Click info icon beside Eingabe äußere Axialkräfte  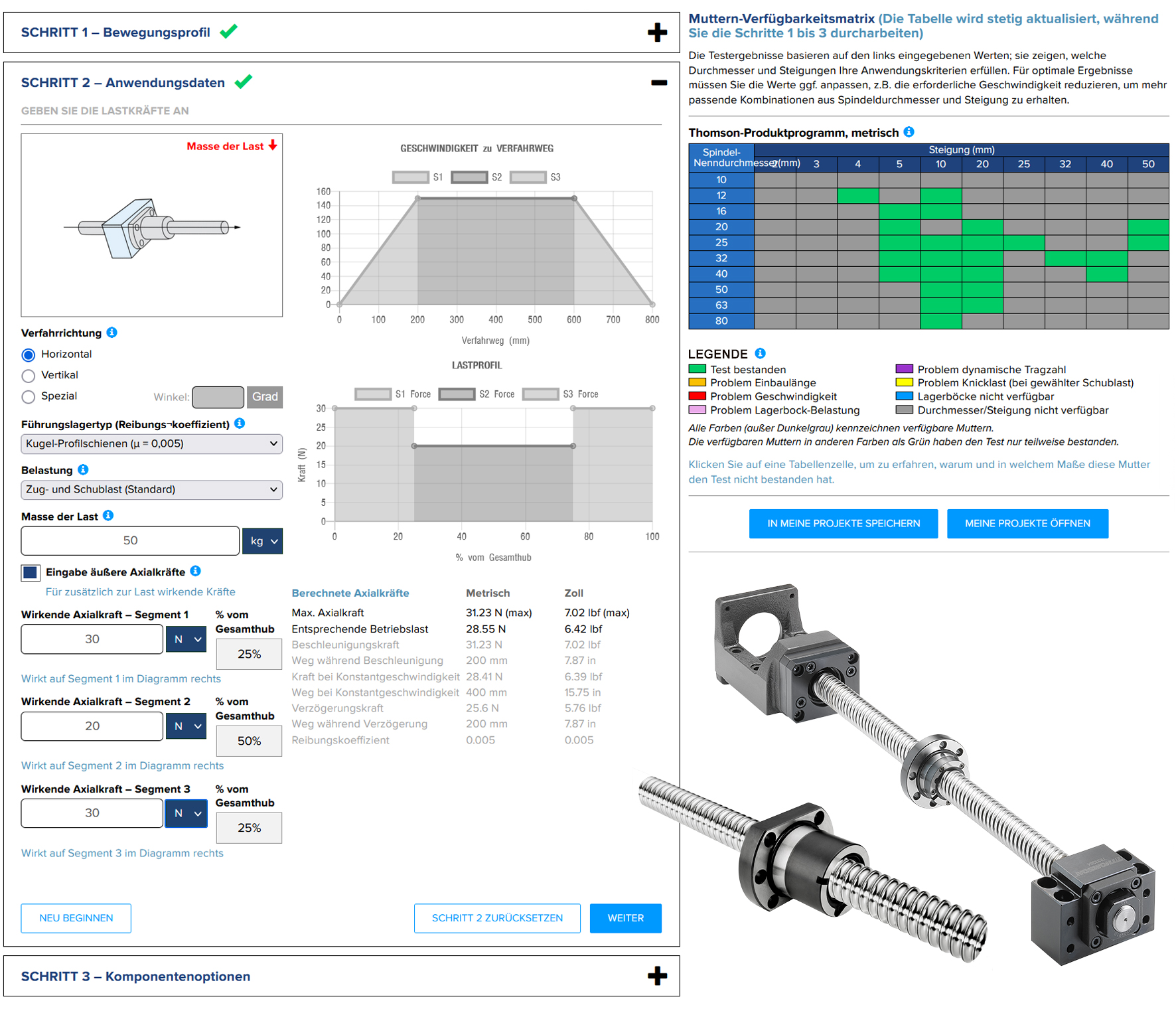coord(195,571)
